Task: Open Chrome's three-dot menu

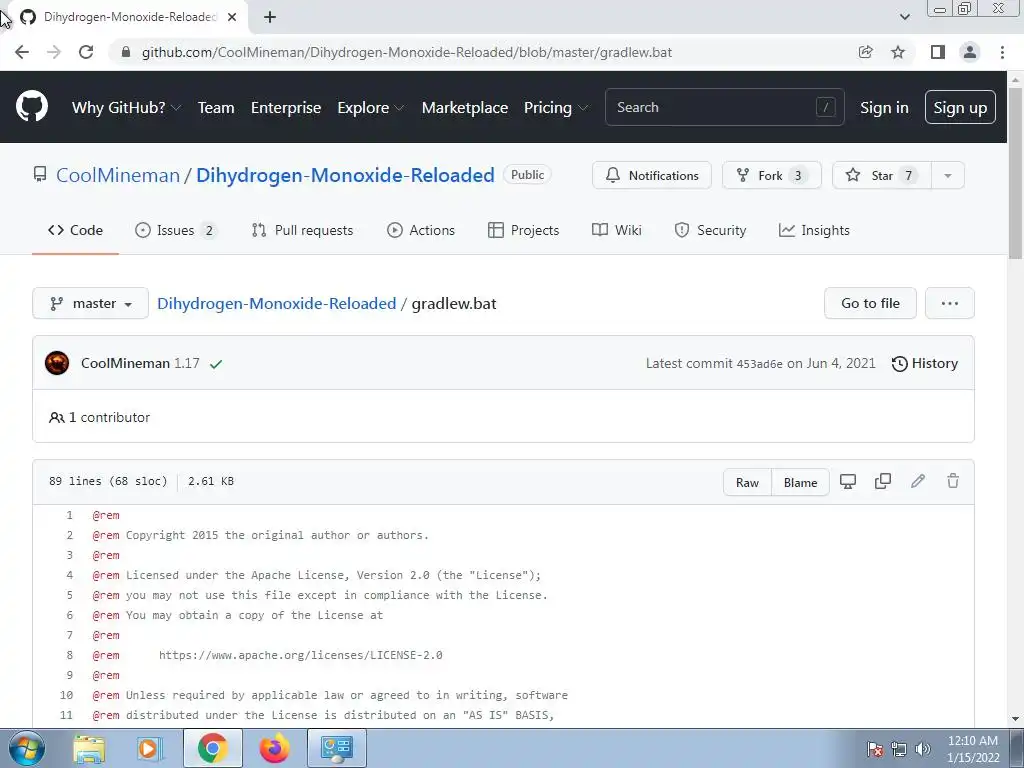Action: point(1002,52)
